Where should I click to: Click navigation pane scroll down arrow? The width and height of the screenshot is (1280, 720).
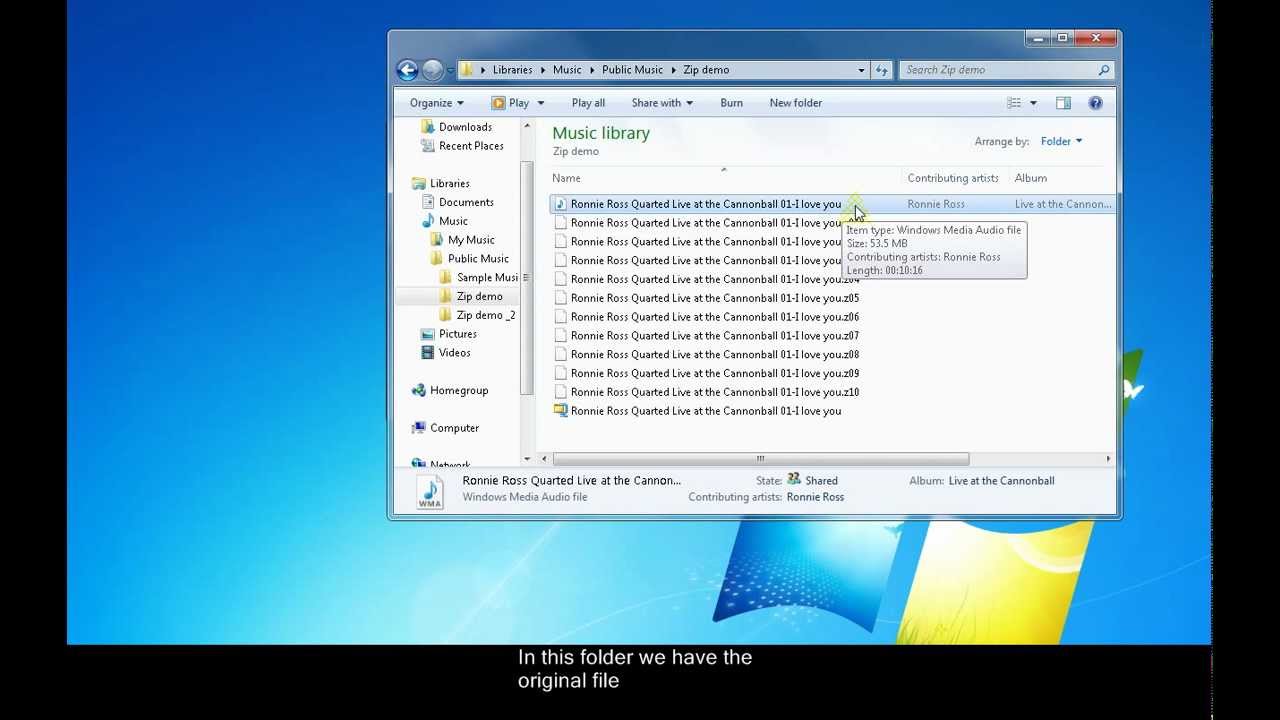pos(527,459)
